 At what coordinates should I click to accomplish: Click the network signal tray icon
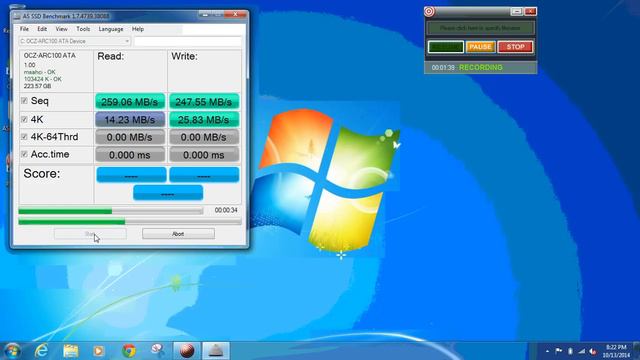[582, 351]
